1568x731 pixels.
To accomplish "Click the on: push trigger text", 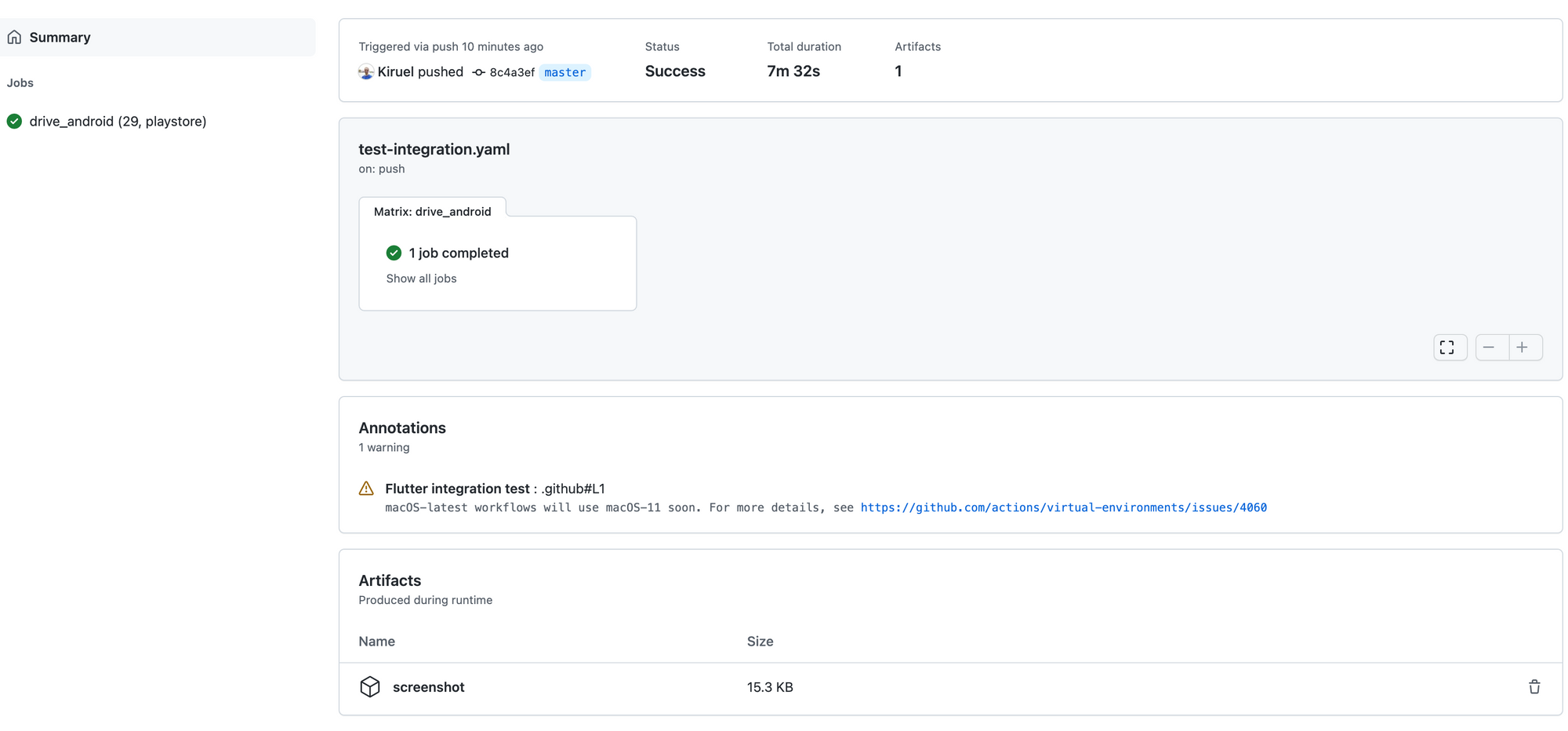I will click(x=382, y=169).
